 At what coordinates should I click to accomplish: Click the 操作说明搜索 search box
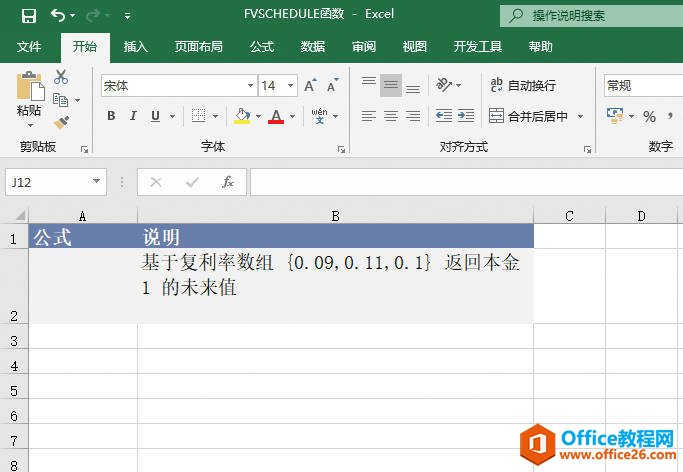[591, 16]
